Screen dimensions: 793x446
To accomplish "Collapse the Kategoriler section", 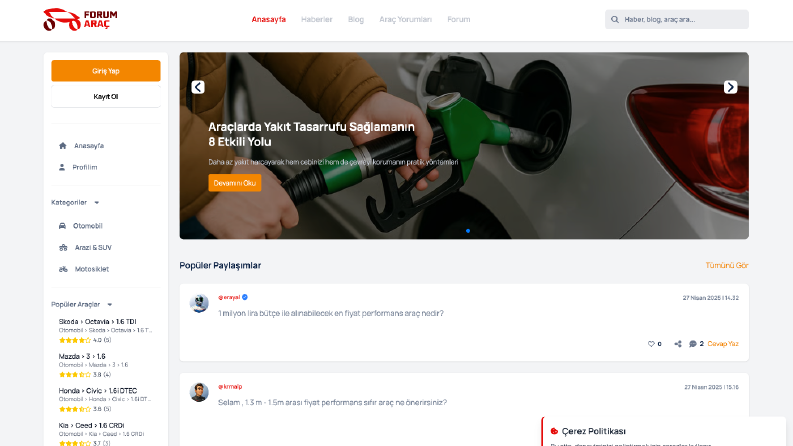I will (97, 203).
